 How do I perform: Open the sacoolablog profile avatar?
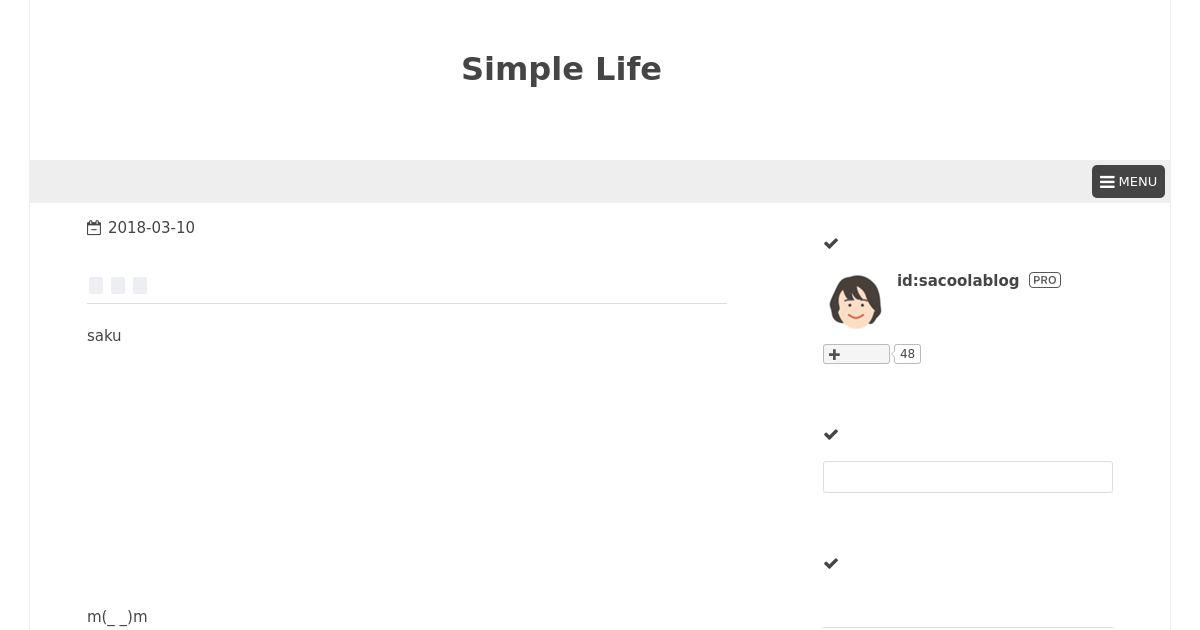[855, 301]
